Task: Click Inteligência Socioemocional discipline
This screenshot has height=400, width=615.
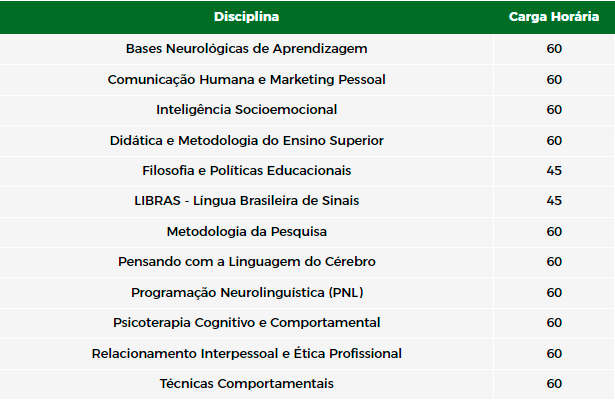Action: point(246,110)
